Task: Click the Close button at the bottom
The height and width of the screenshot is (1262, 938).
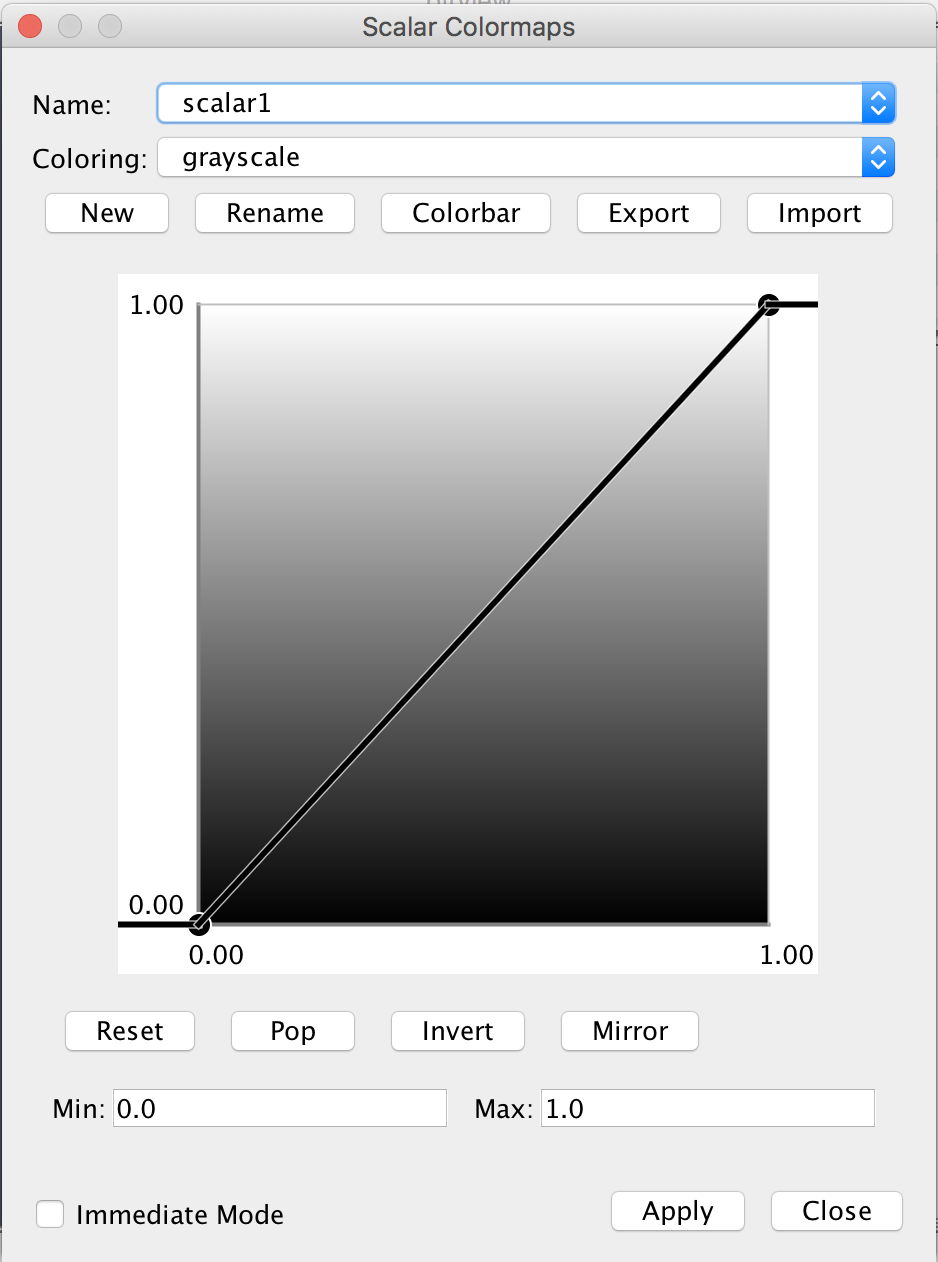Action: (x=837, y=1211)
